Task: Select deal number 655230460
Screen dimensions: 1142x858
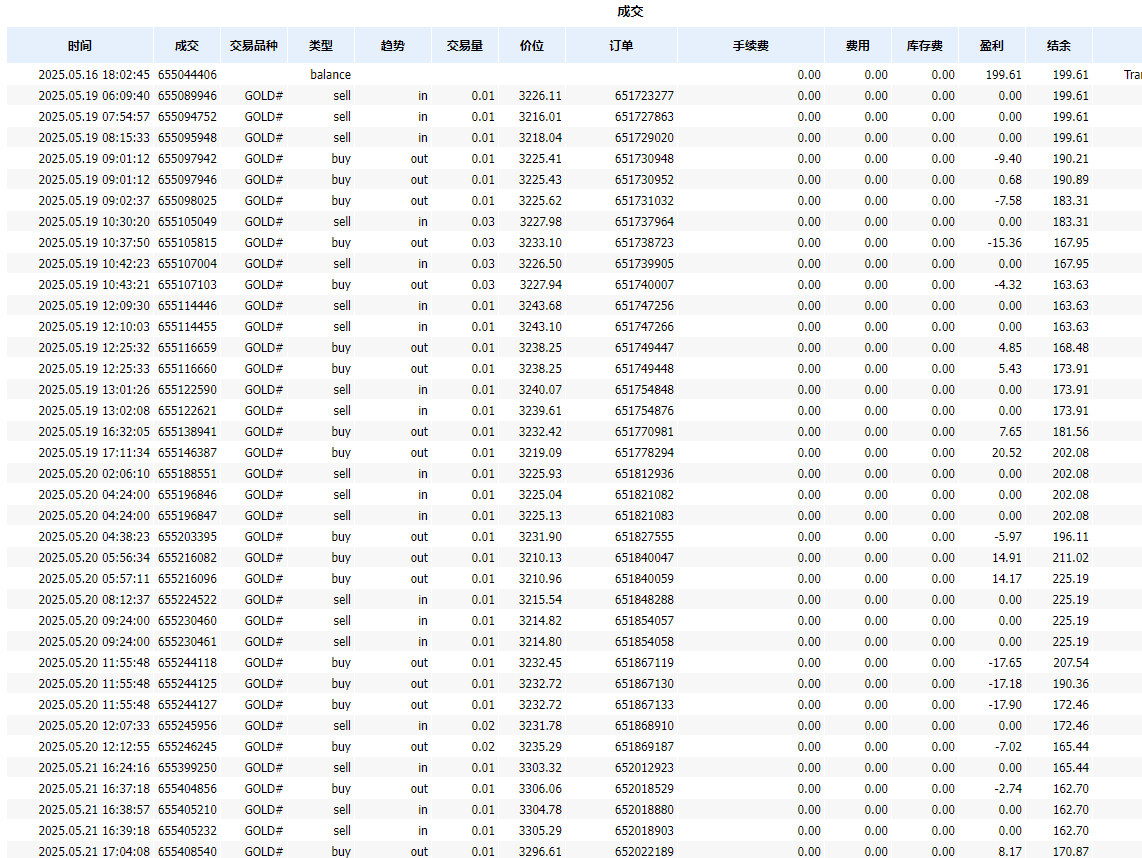Action: point(187,621)
